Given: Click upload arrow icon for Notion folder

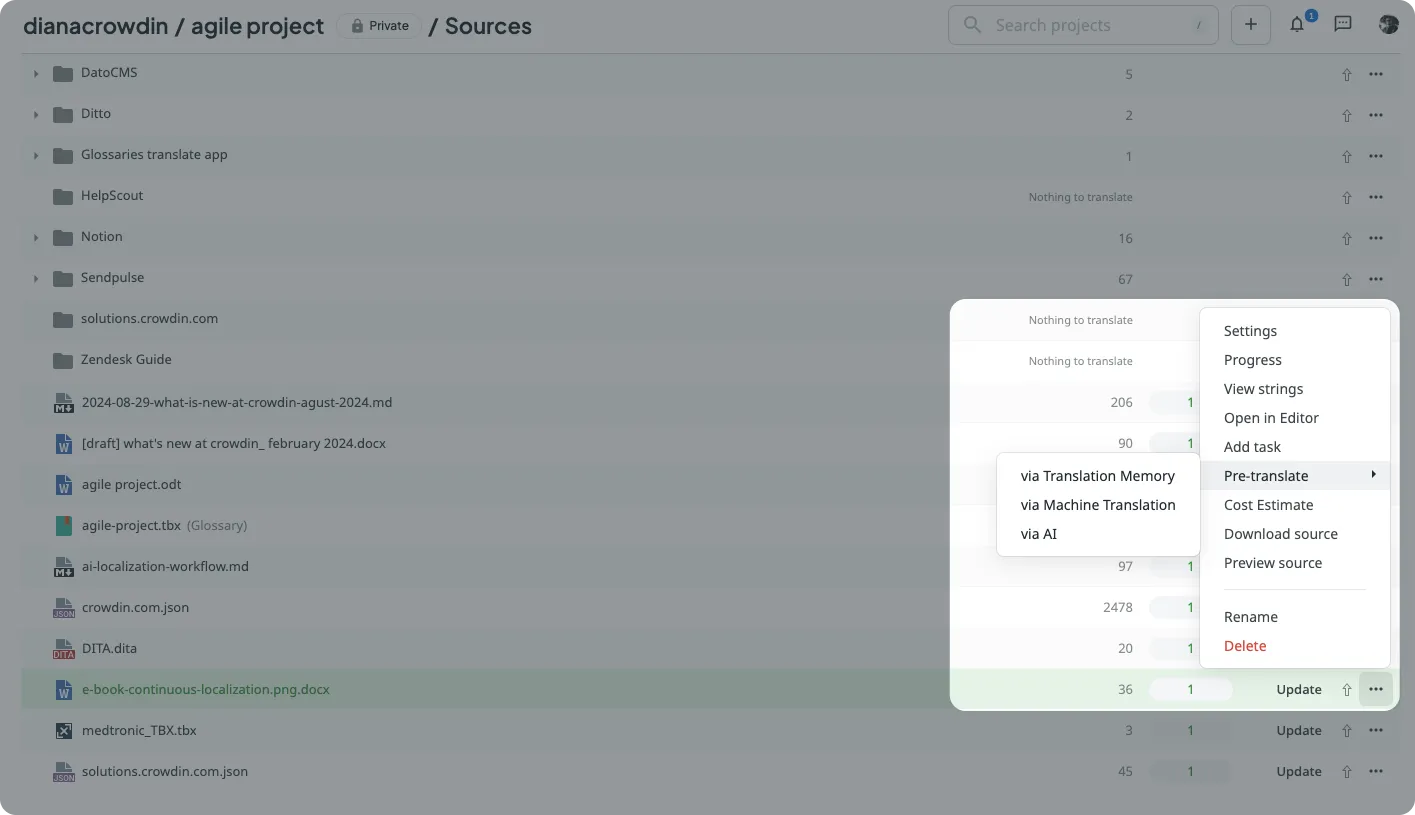Looking at the screenshot, I should (x=1347, y=239).
